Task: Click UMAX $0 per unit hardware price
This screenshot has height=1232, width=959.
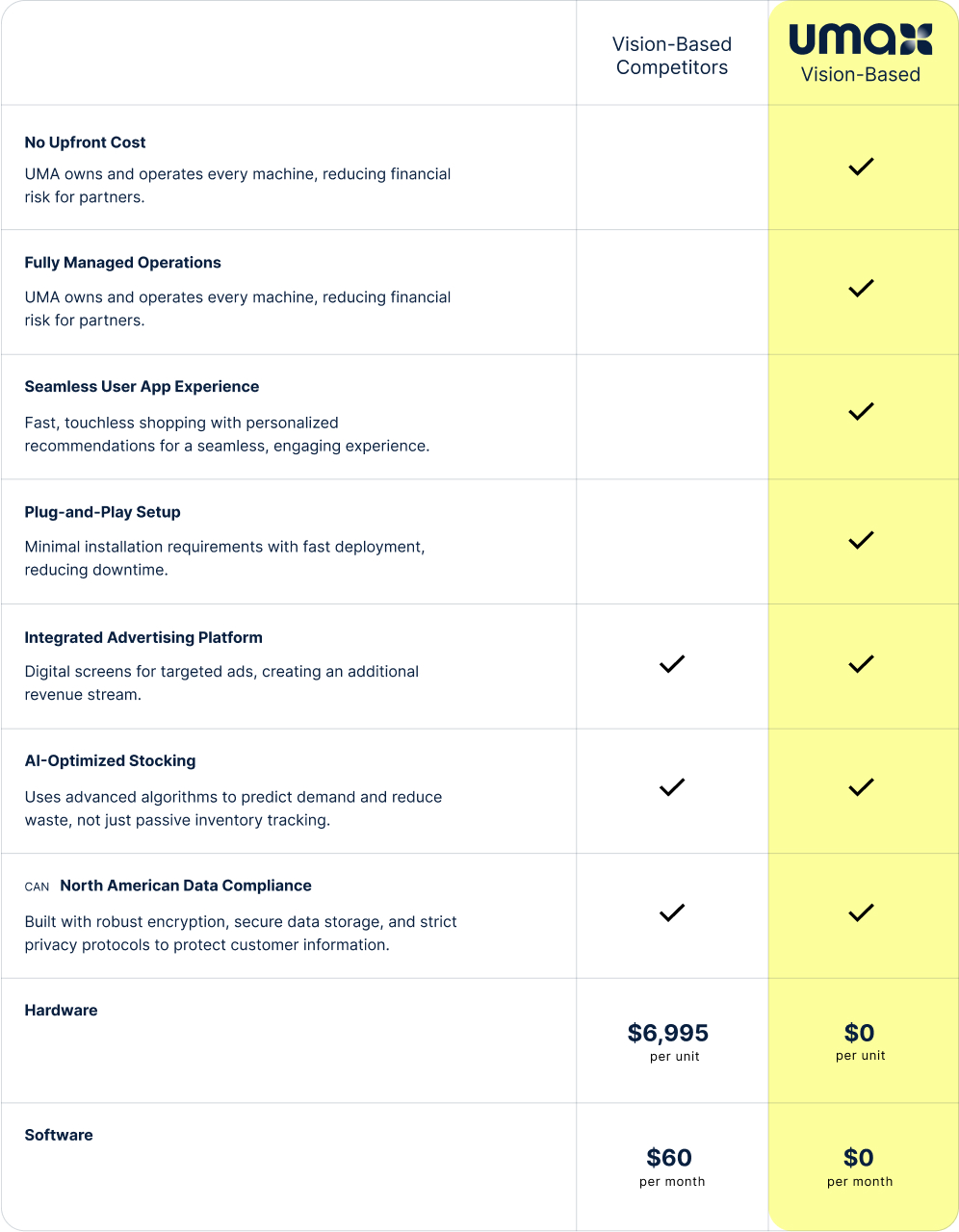Action: point(860,1034)
